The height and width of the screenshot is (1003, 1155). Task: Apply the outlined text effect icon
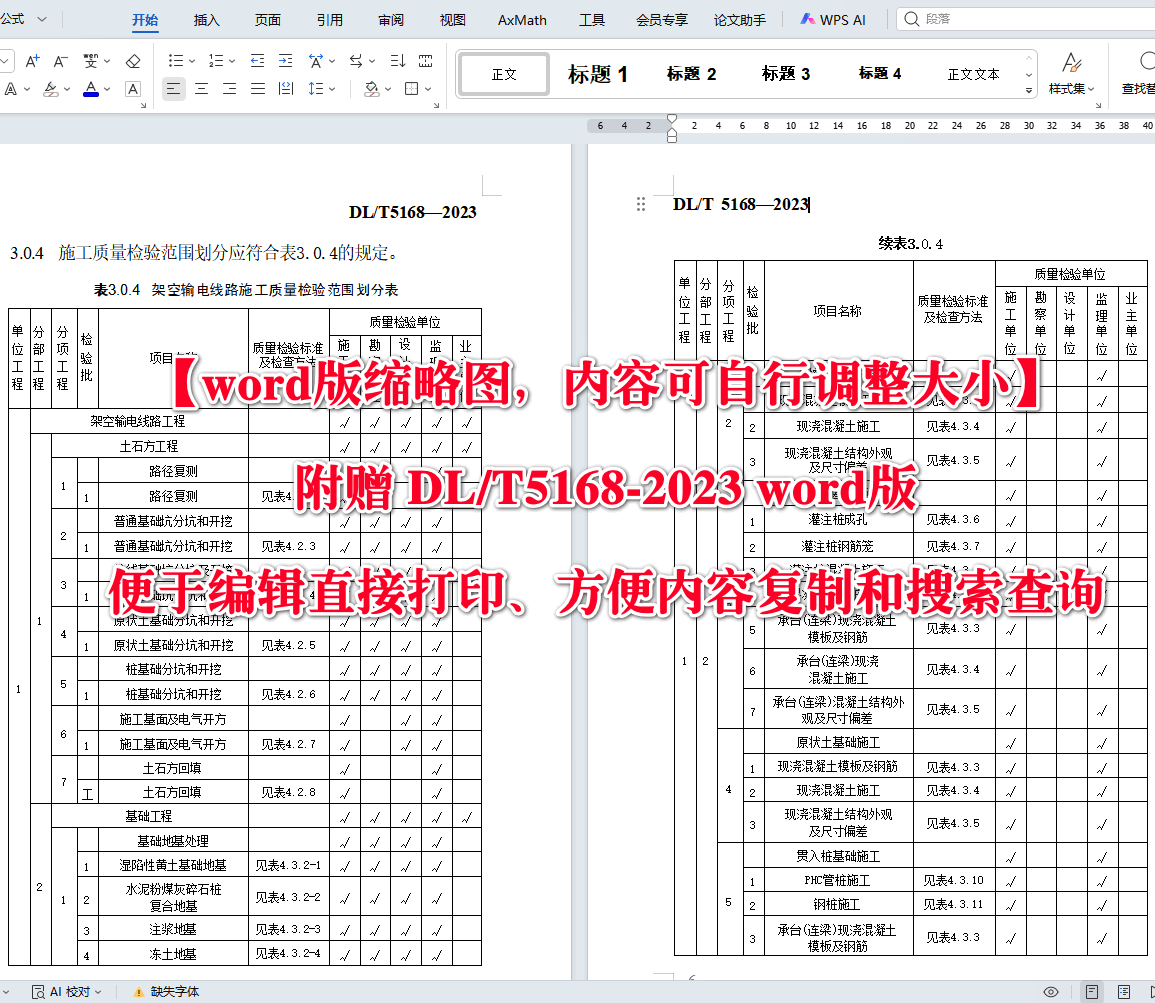(x=11, y=89)
